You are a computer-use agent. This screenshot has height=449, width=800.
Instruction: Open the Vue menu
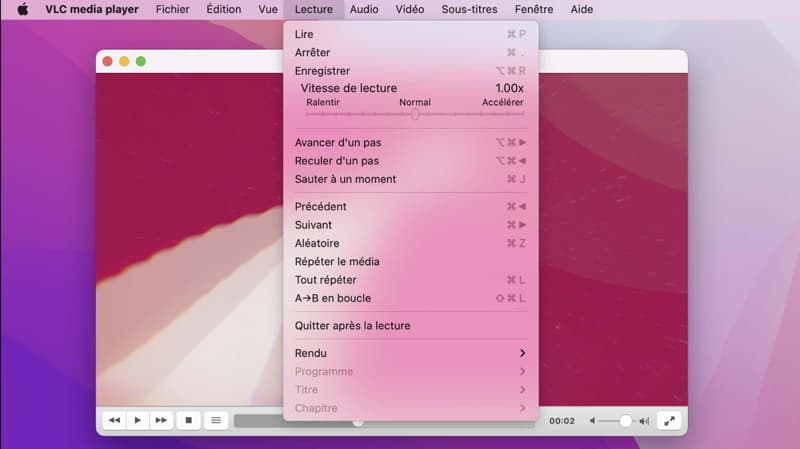[268, 9]
